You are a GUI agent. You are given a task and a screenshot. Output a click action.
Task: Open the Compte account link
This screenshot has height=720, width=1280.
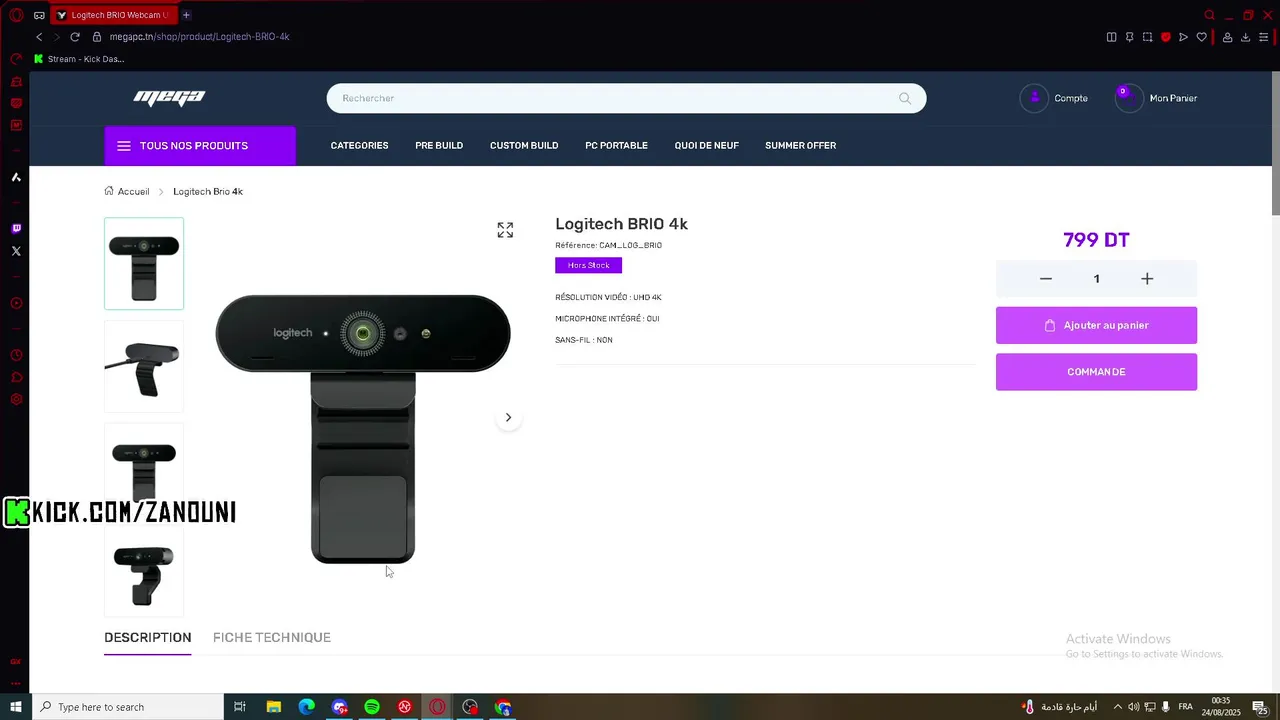[x=1054, y=98]
